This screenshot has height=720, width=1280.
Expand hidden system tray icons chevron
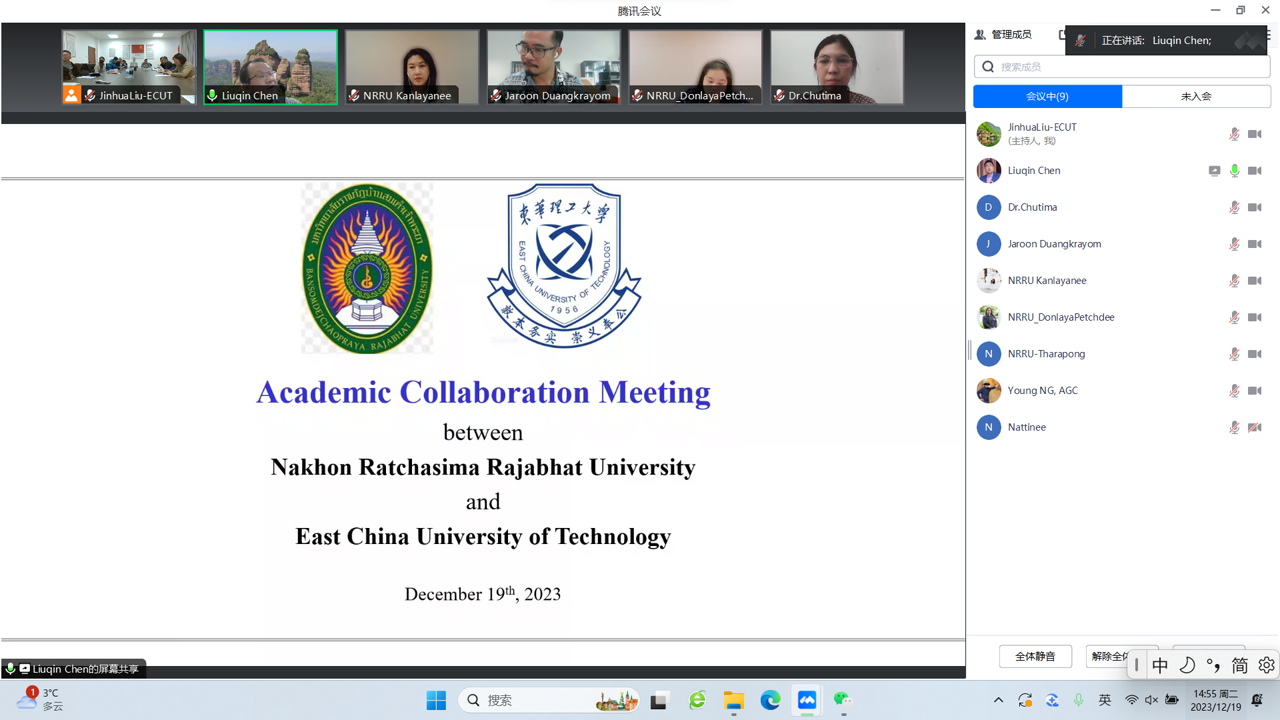tap(998, 700)
